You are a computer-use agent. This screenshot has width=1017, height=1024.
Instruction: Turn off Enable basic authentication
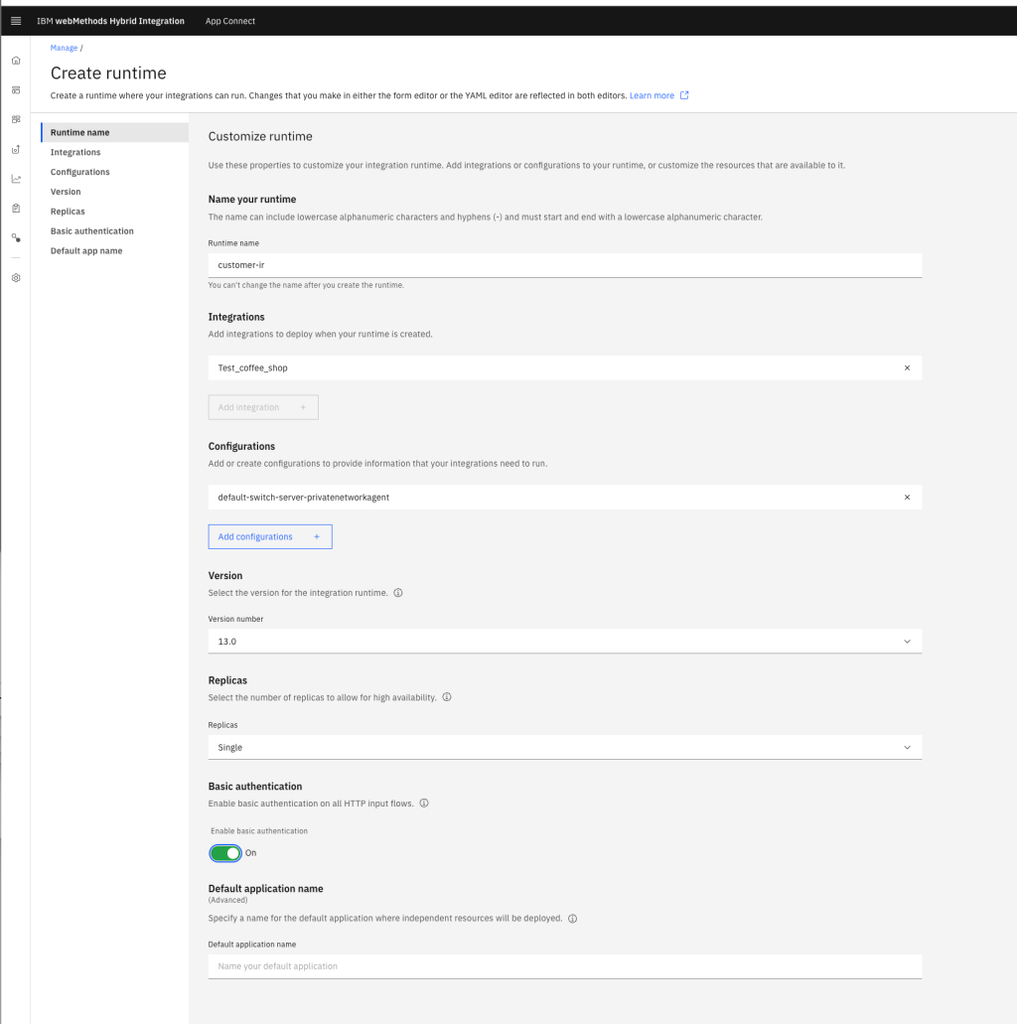pyautogui.click(x=225, y=853)
